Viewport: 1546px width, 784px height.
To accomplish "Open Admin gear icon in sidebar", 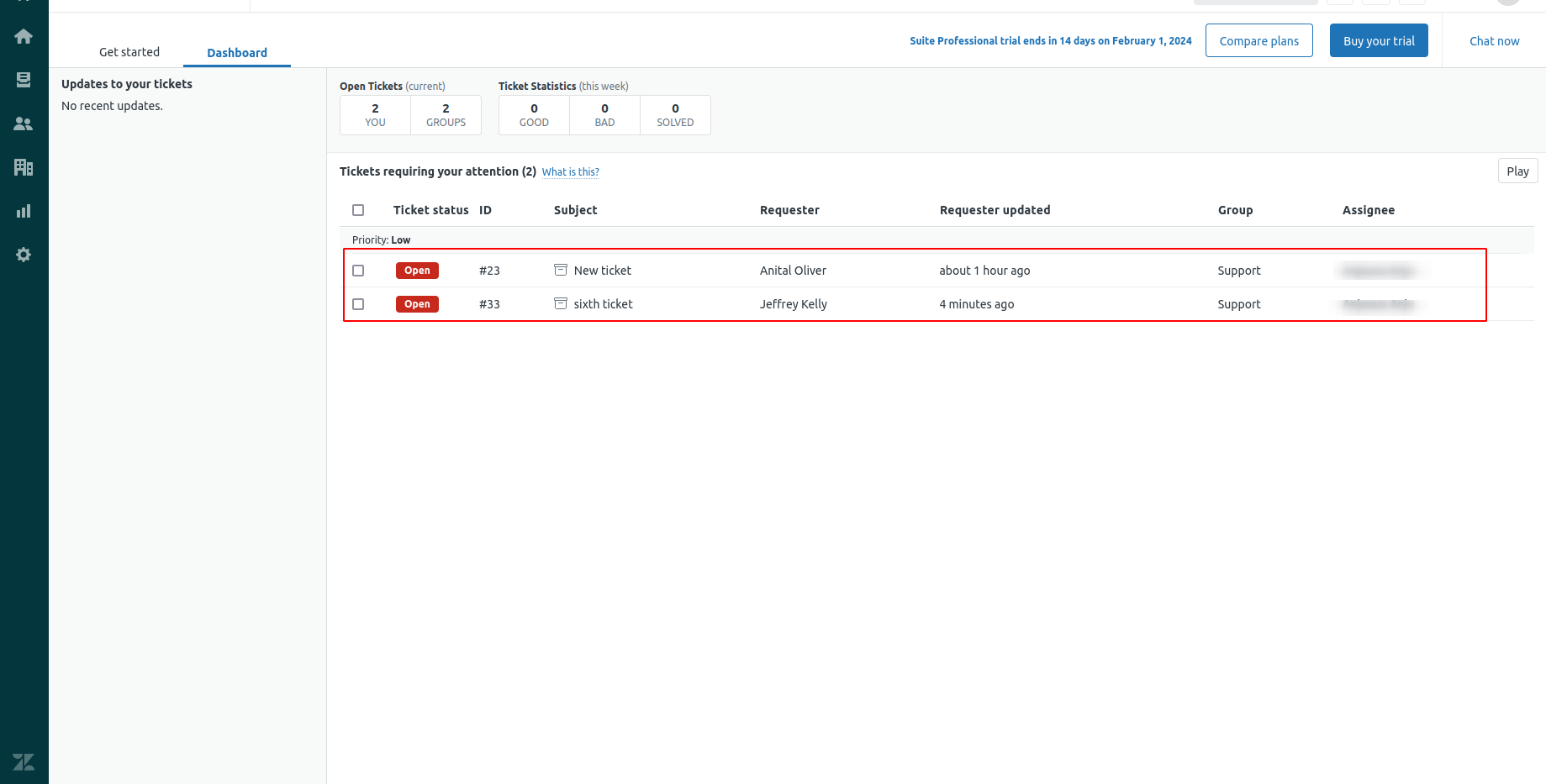I will coord(24,255).
